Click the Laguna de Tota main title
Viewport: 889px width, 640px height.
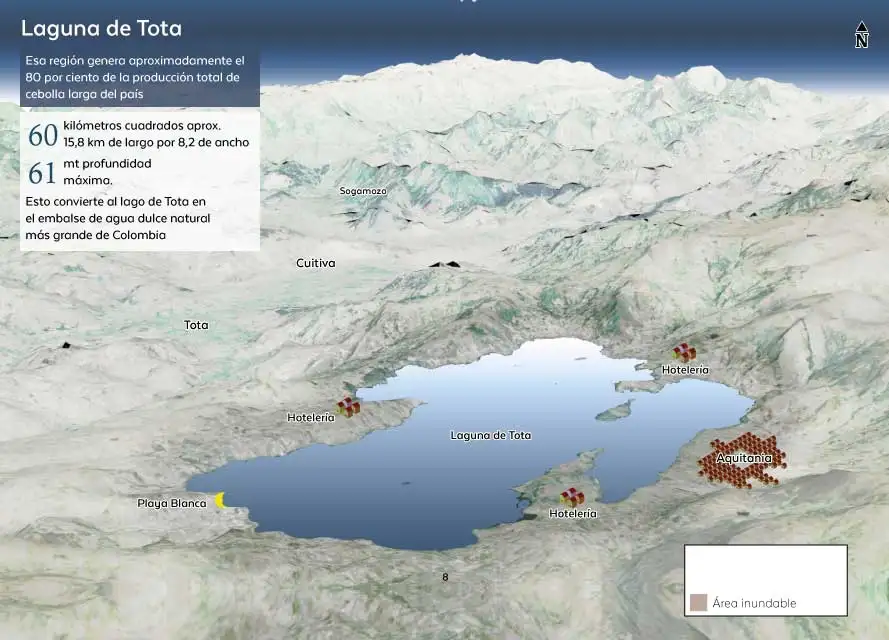(x=101, y=29)
